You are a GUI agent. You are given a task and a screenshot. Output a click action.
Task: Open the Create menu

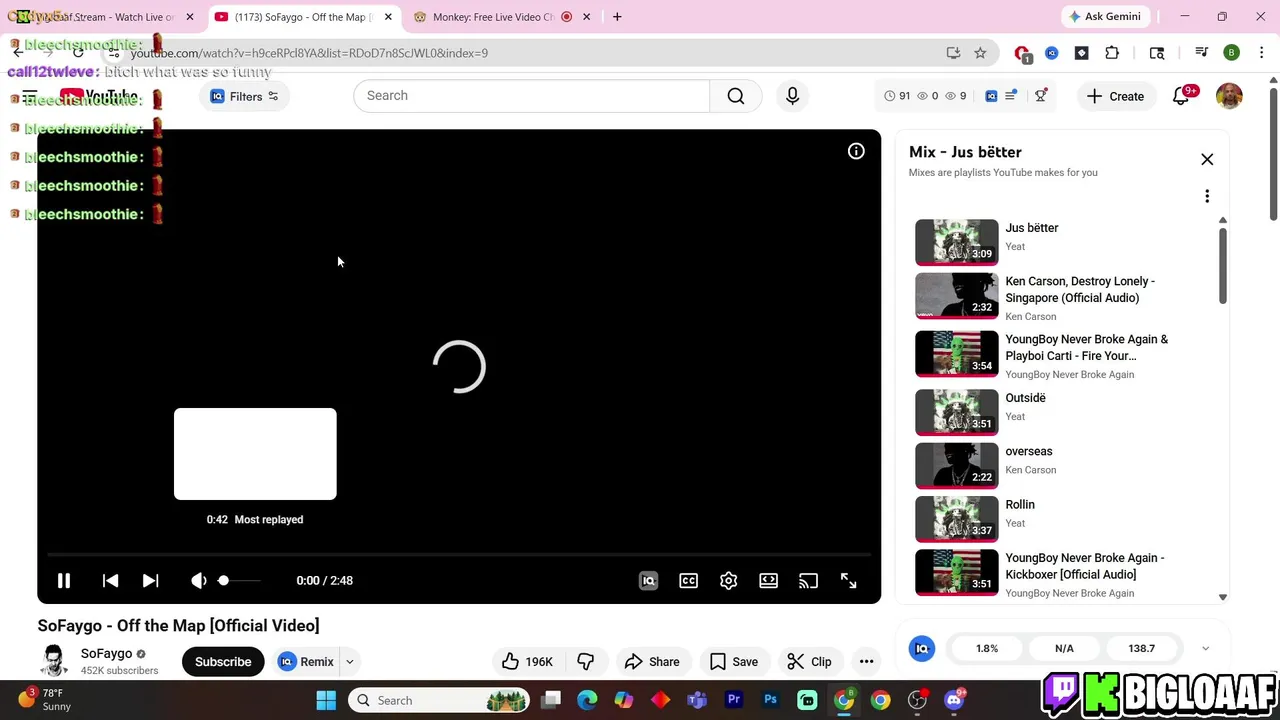pos(1115,96)
